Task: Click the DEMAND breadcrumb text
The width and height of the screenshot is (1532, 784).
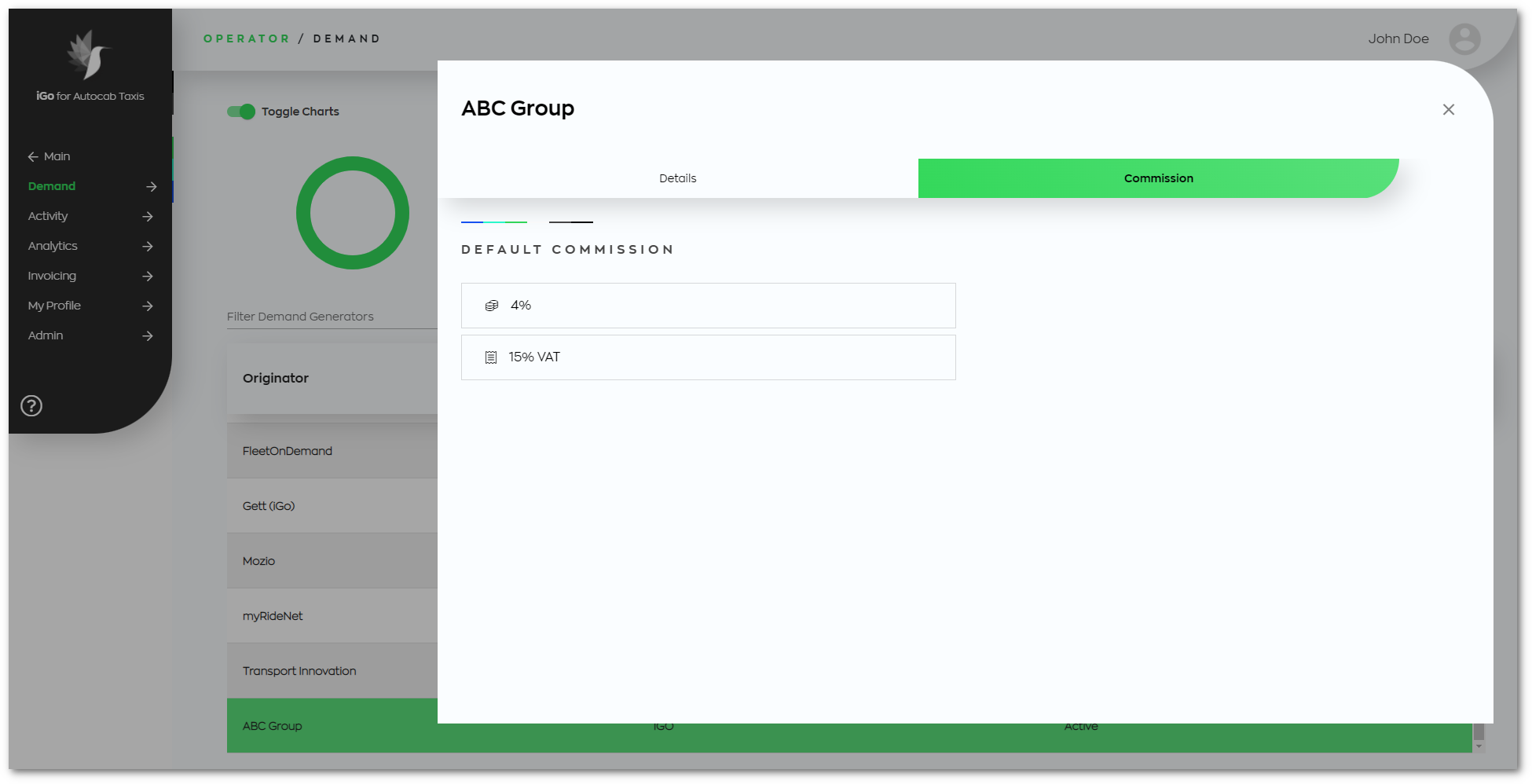Action: pyautogui.click(x=346, y=38)
